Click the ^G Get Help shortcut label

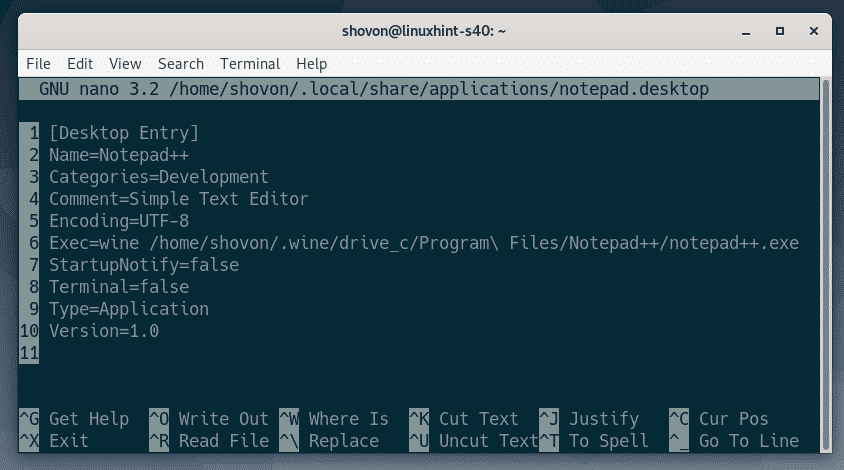tap(74, 418)
